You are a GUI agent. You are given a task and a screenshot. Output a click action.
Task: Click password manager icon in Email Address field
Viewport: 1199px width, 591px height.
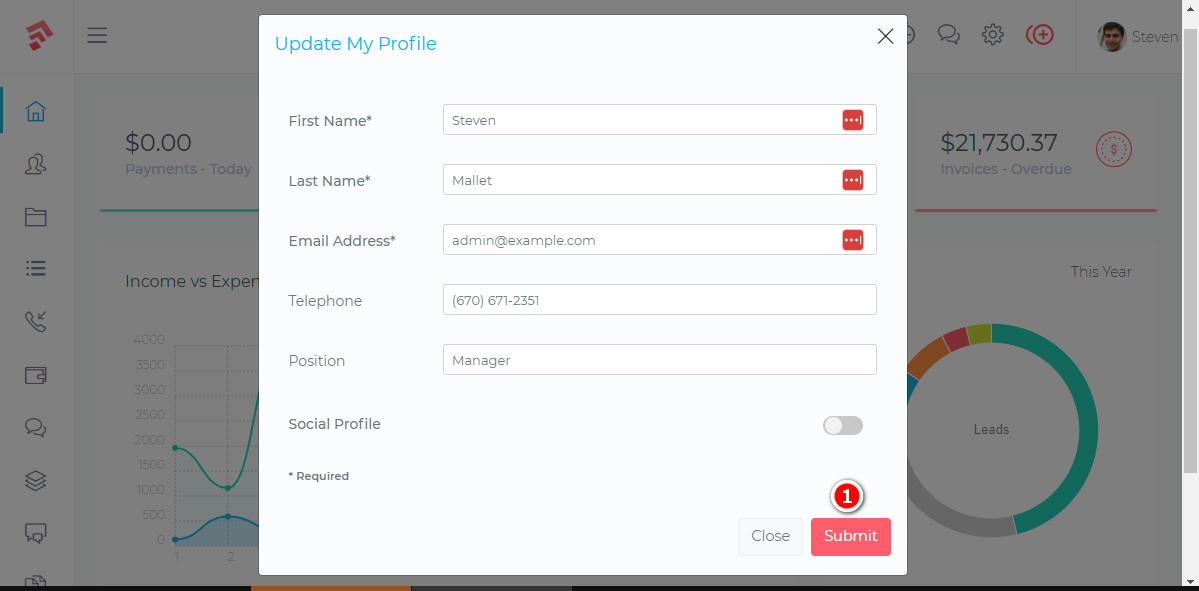[x=852, y=240]
